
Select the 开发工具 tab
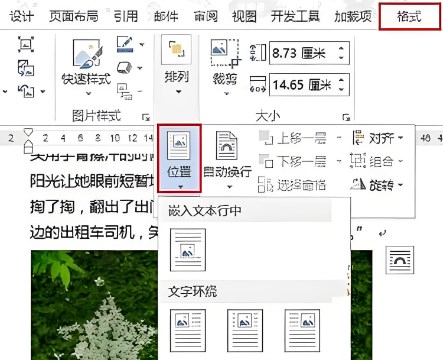[x=295, y=16]
